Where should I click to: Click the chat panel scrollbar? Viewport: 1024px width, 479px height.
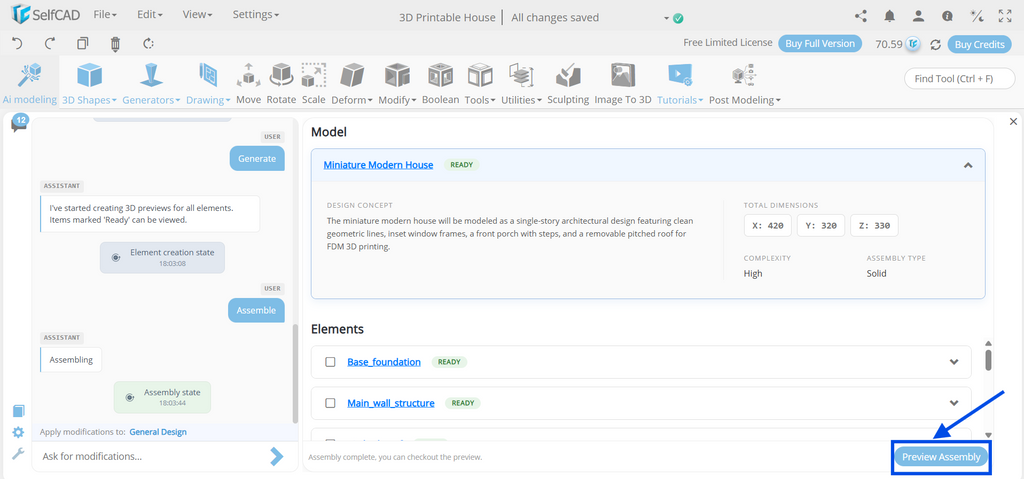[295, 374]
